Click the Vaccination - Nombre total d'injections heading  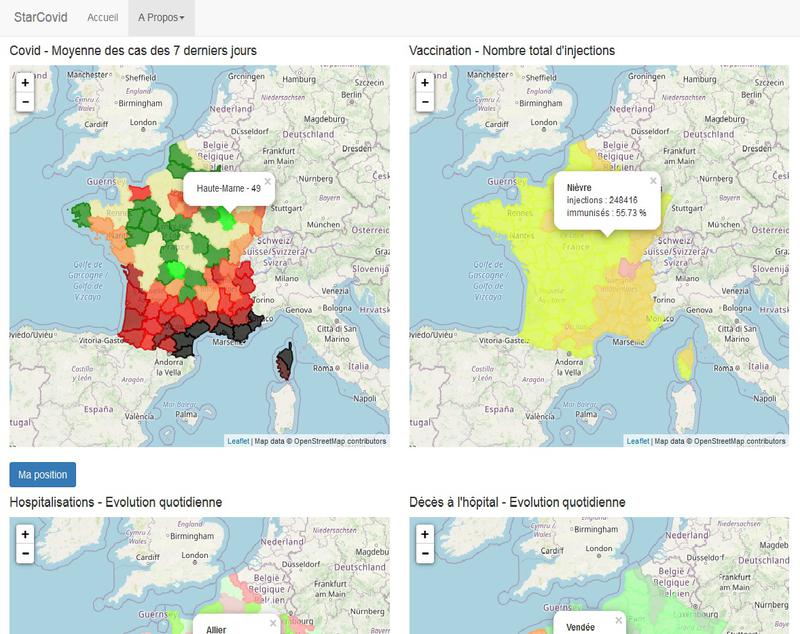[512, 50]
